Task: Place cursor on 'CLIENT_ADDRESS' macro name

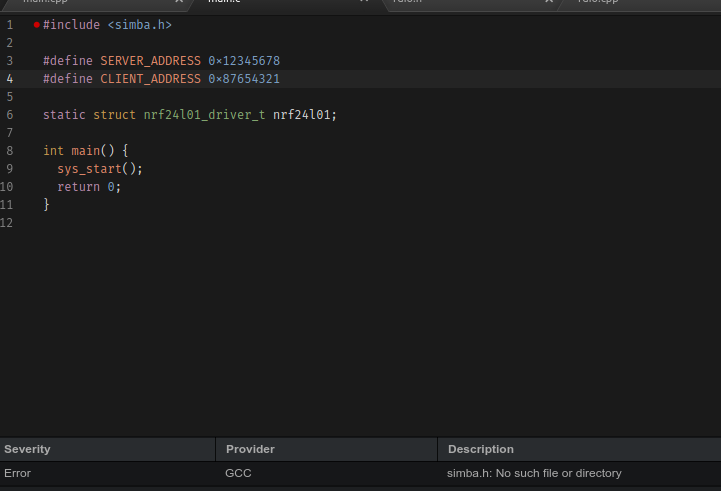Action: [150, 79]
